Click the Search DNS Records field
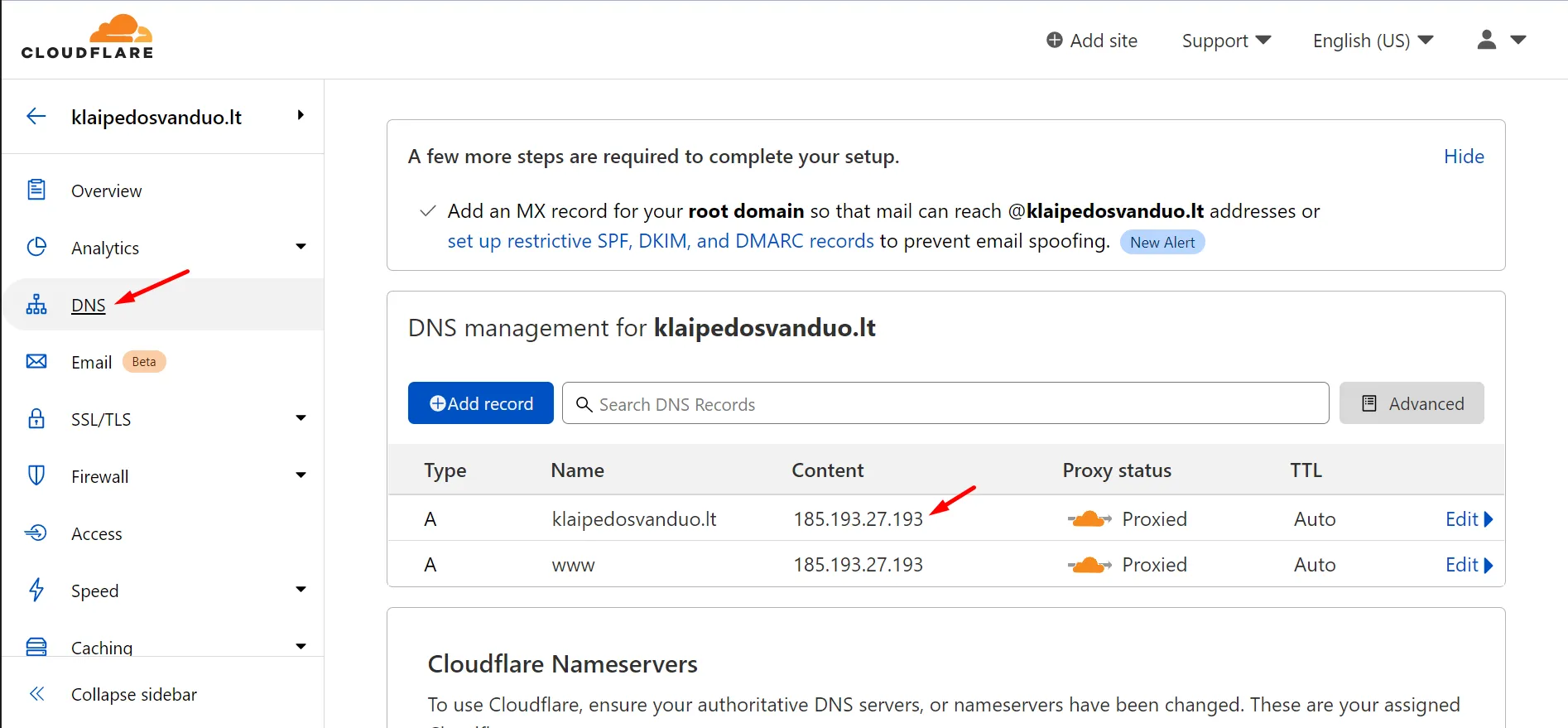1568x728 pixels. tap(945, 403)
